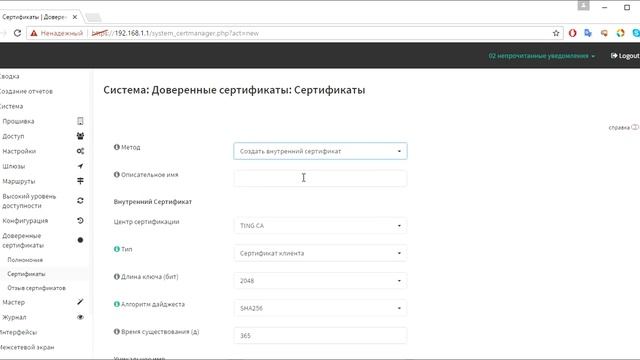Click the Opera extension icon in toolbar
The image size is (640, 360).
pyautogui.click(x=572, y=33)
